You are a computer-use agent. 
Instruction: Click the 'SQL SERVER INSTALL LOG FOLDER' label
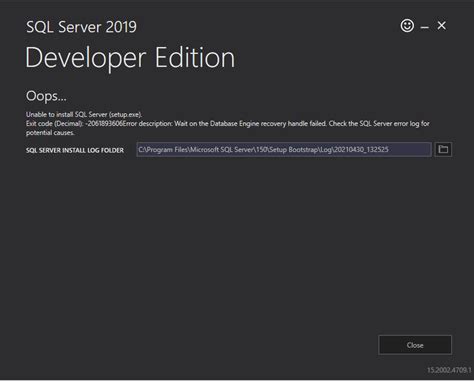click(75, 150)
